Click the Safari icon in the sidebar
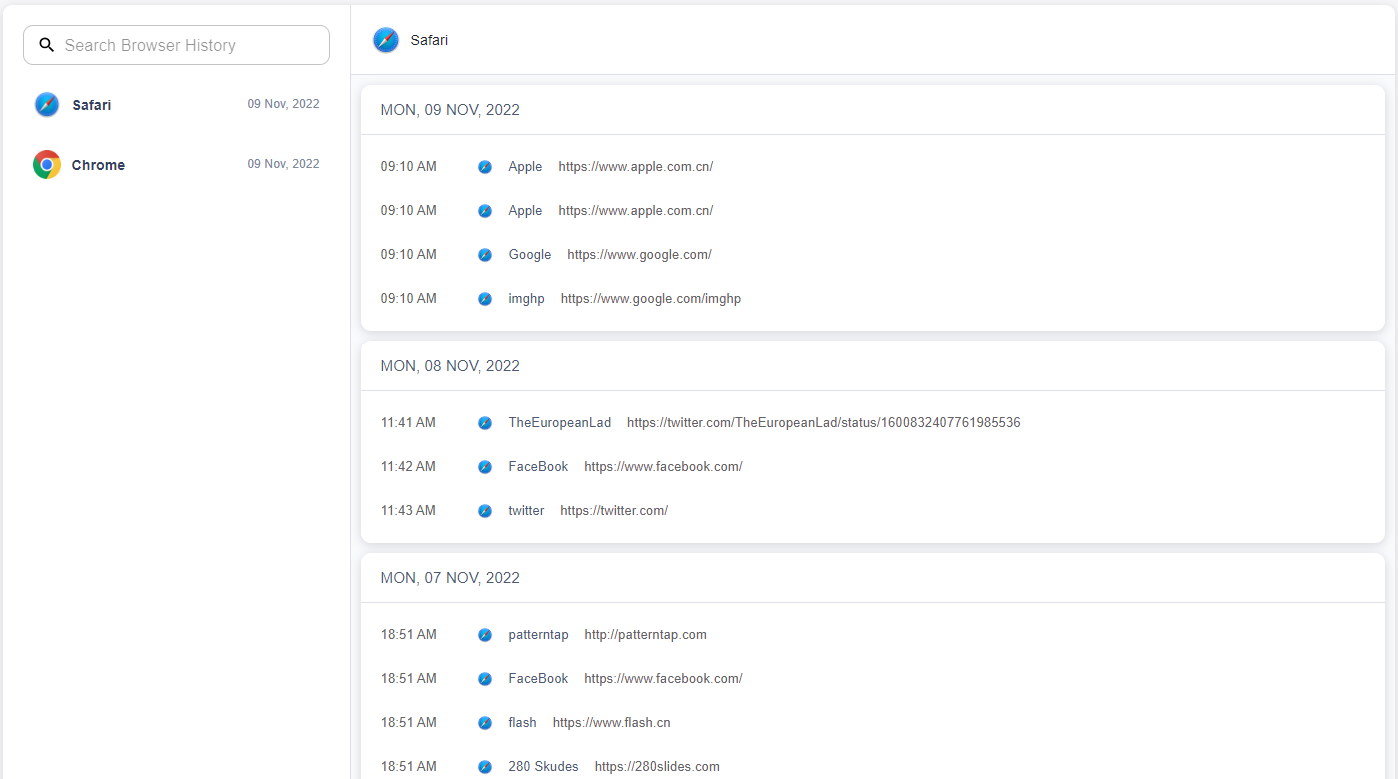The image size is (1398, 779). (x=46, y=104)
